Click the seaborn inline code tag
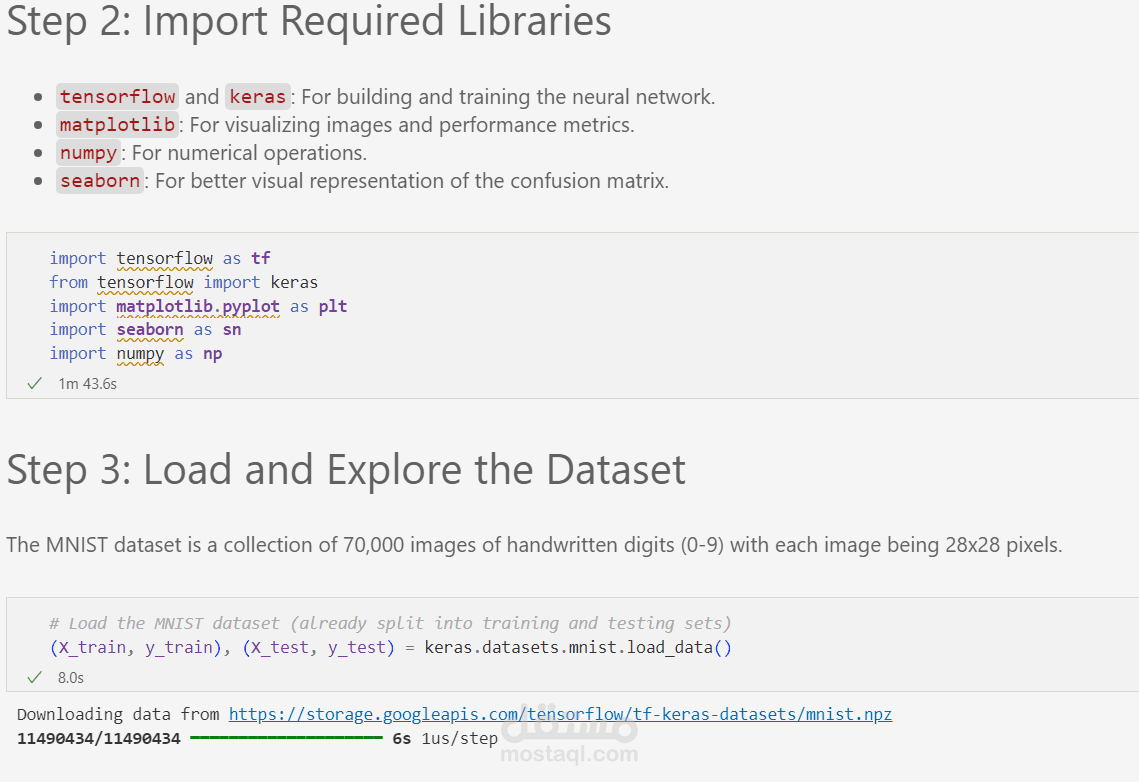This screenshot has width=1139, height=782. 100,181
